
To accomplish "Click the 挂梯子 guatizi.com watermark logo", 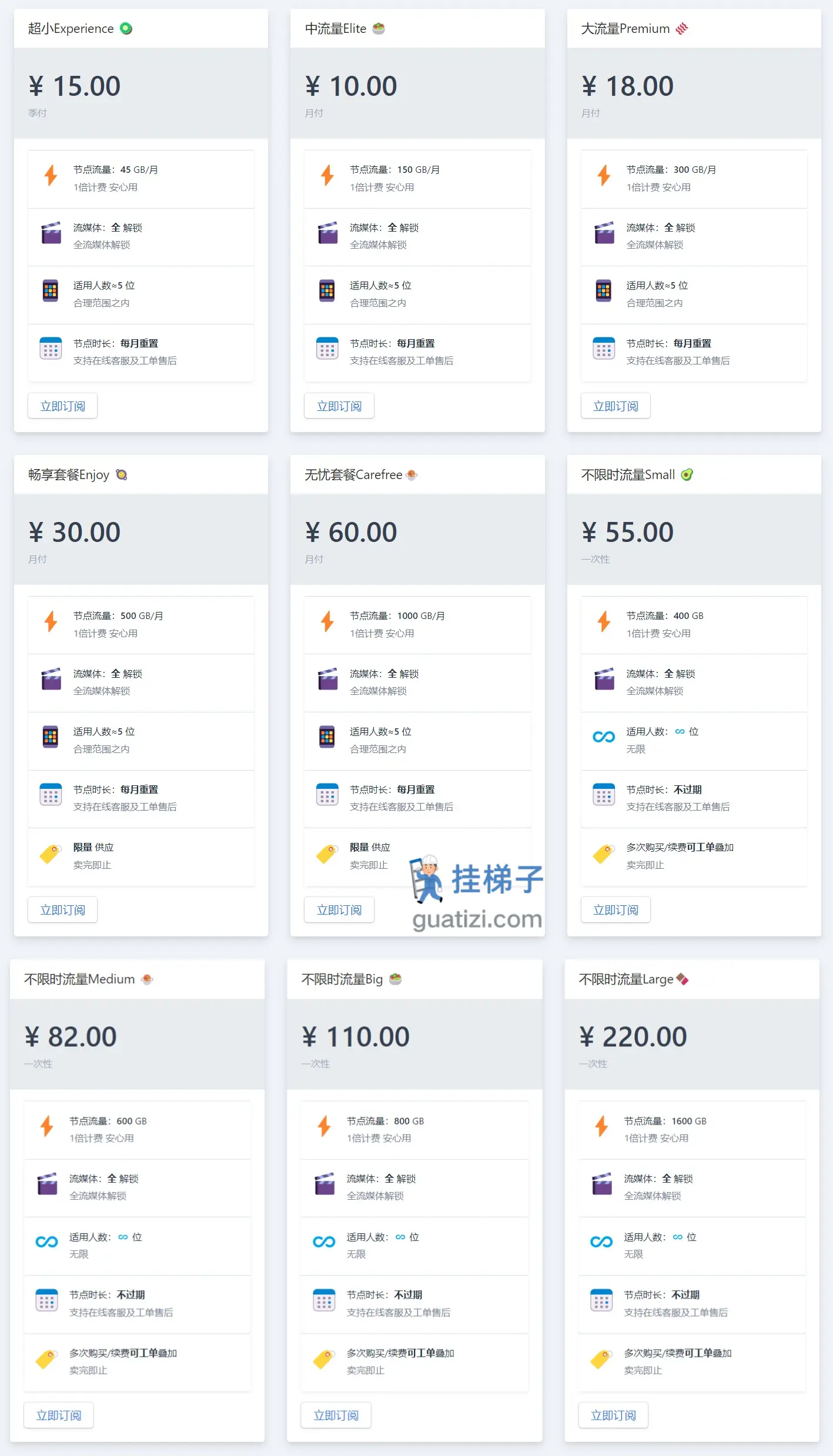I will [x=477, y=893].
